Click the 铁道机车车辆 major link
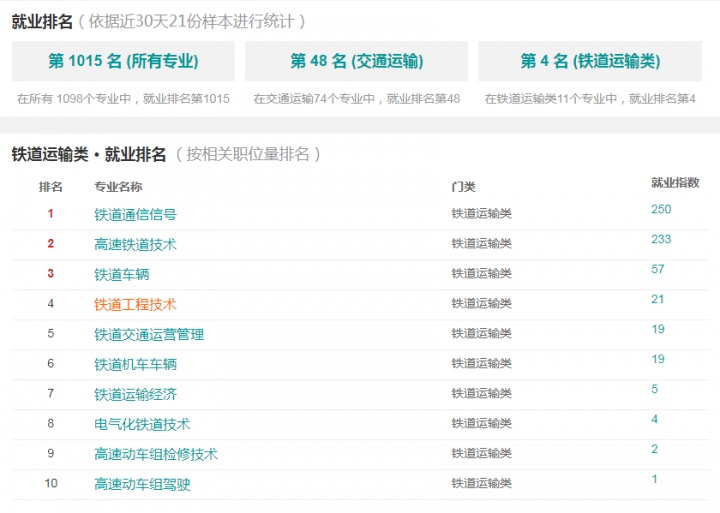 point(135,364)
